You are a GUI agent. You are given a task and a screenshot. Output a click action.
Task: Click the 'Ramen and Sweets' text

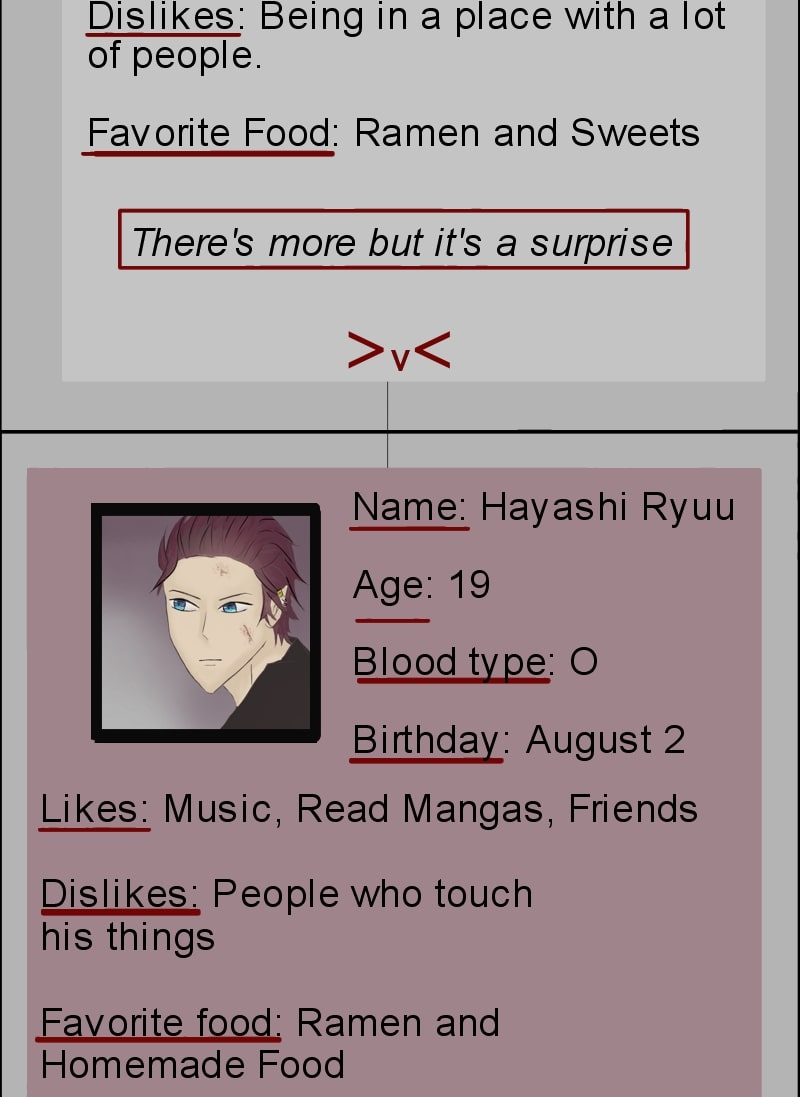pos(527,133)
